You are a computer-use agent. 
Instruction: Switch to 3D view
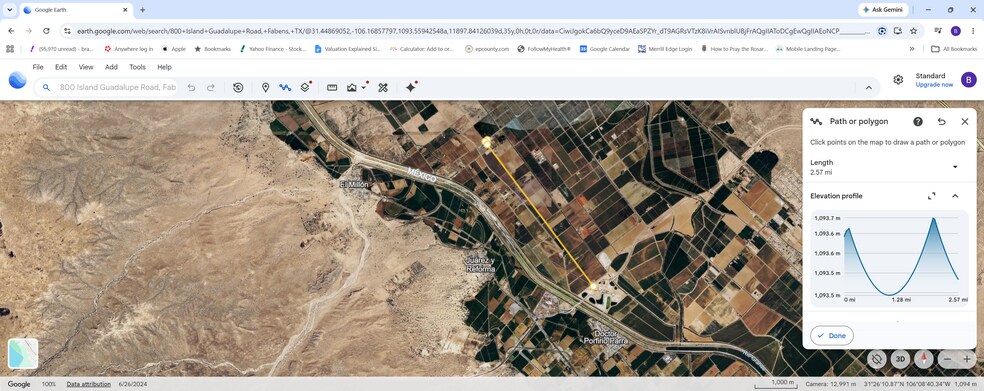[901, 359]
